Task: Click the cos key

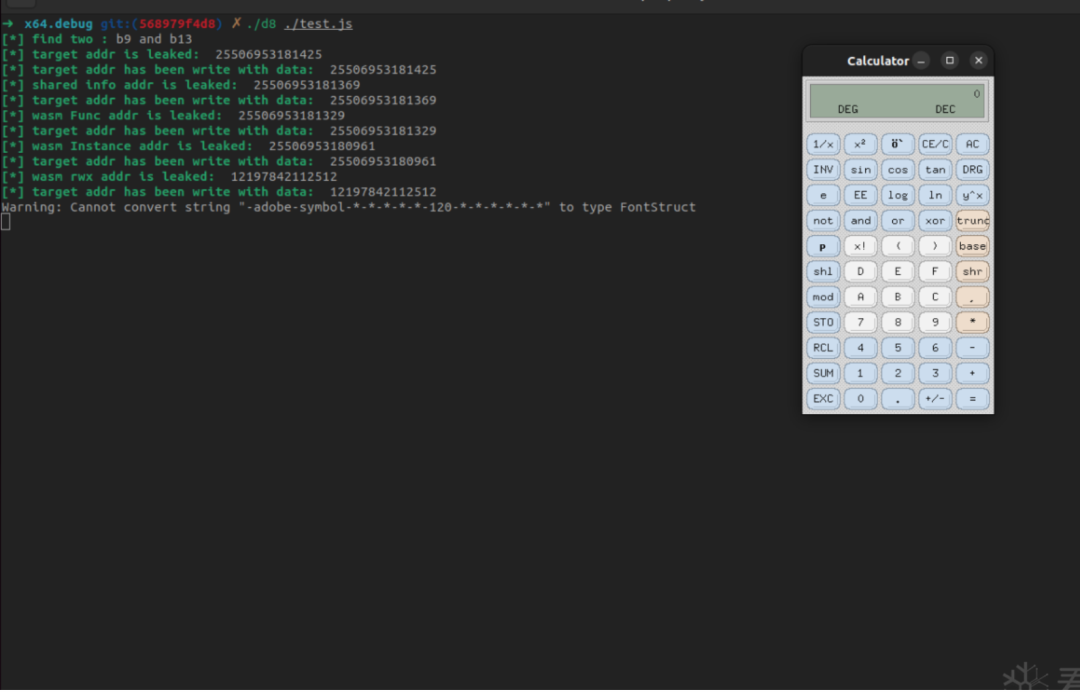Action: (x=897, y=169)
